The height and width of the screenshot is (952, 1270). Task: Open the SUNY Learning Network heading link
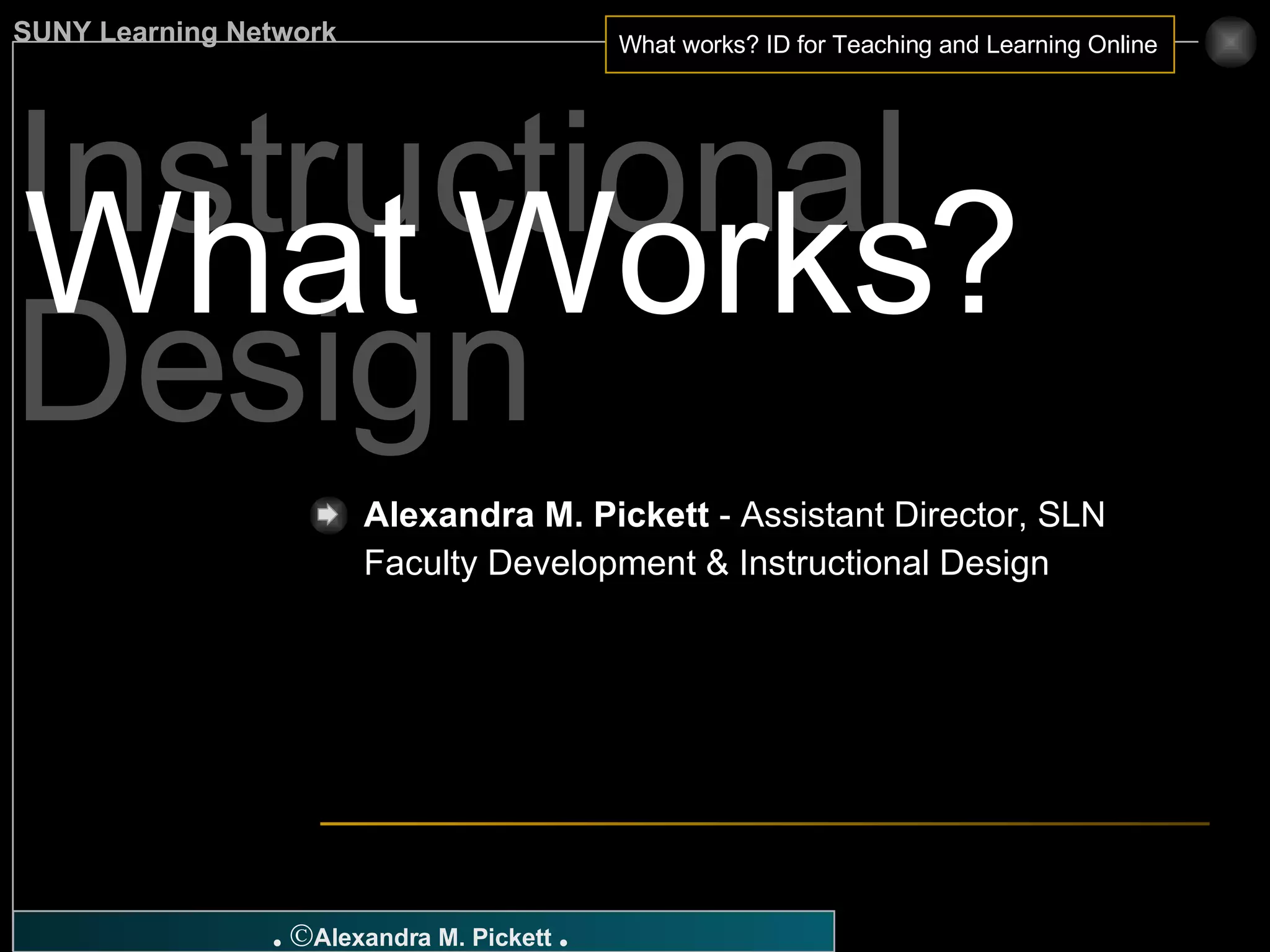(174, 32)
